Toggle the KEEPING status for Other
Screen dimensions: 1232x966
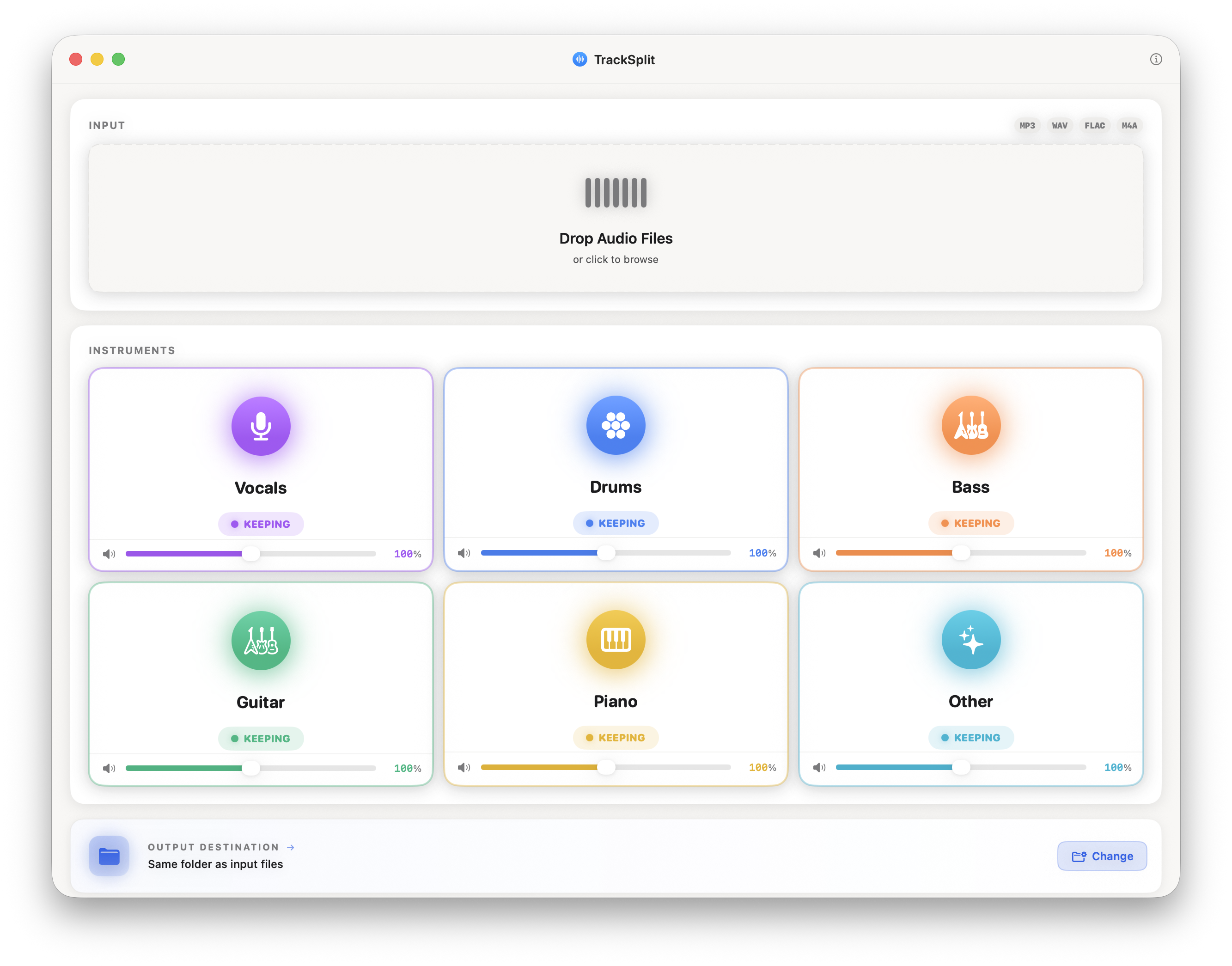pyautogui.click(x=970, y=738)
